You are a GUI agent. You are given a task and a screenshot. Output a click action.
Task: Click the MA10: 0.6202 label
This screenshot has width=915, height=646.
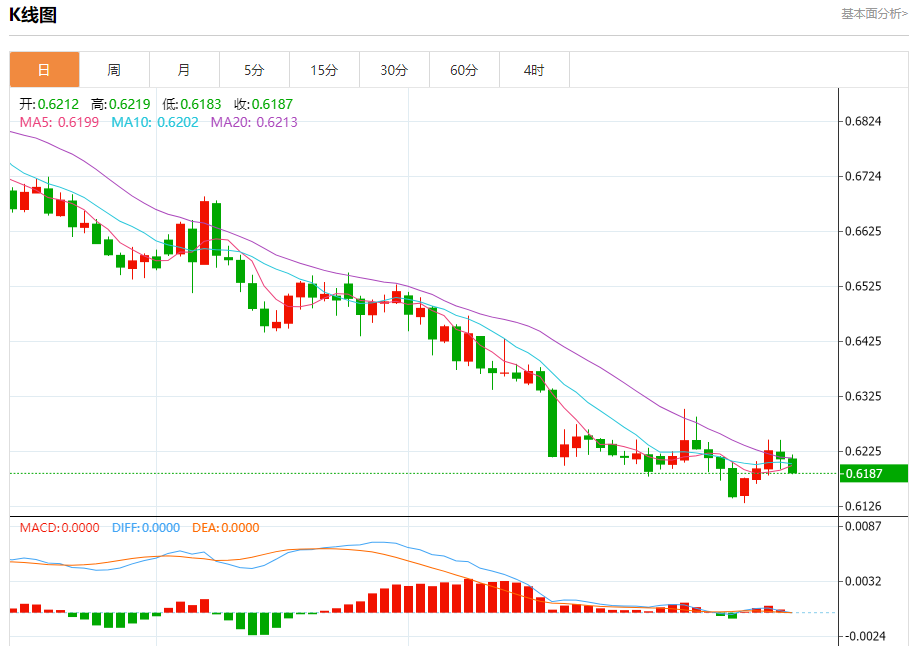[x=155, y=122]
